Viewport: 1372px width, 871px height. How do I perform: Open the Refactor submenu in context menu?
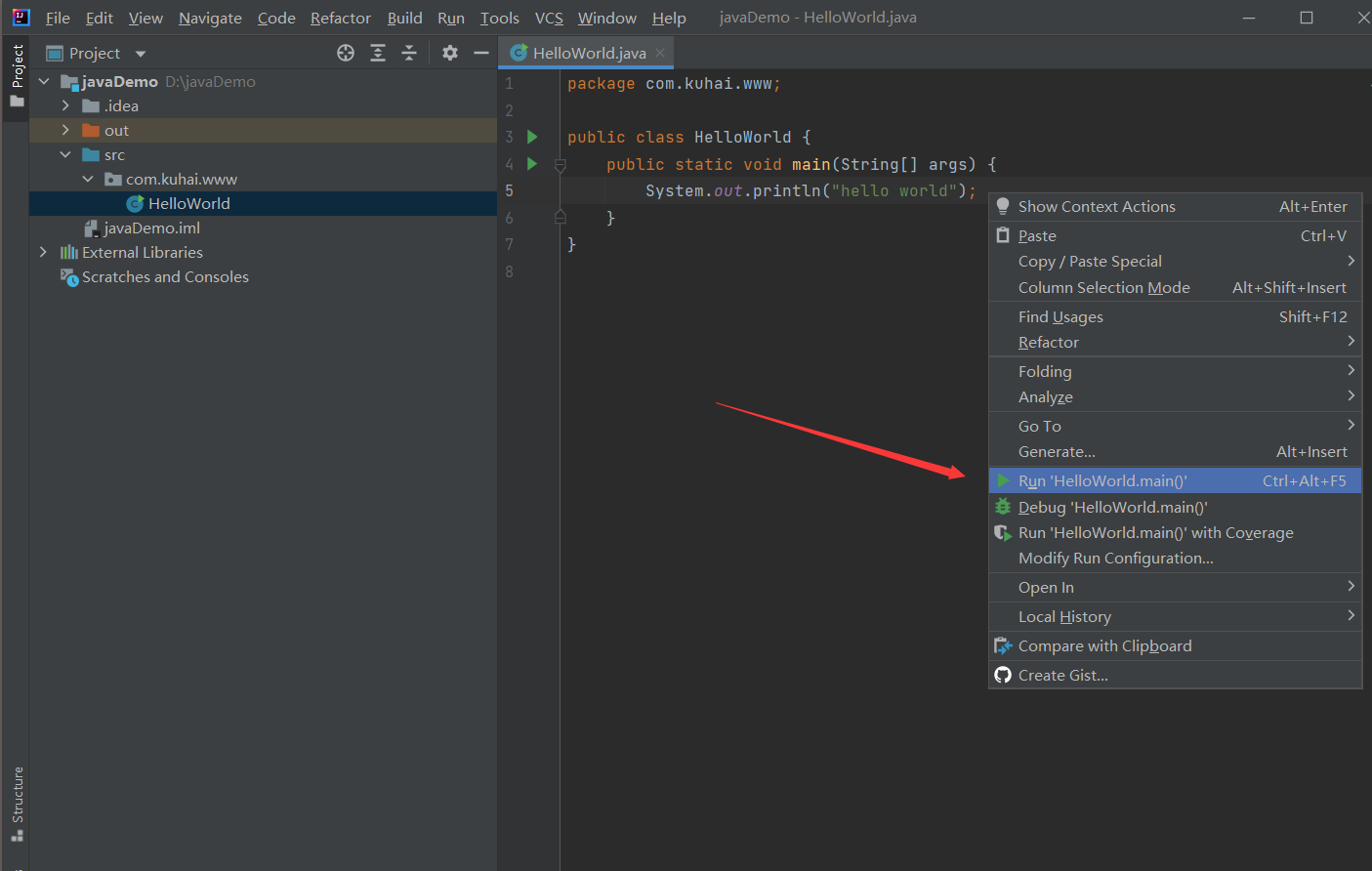[1175, 342]
